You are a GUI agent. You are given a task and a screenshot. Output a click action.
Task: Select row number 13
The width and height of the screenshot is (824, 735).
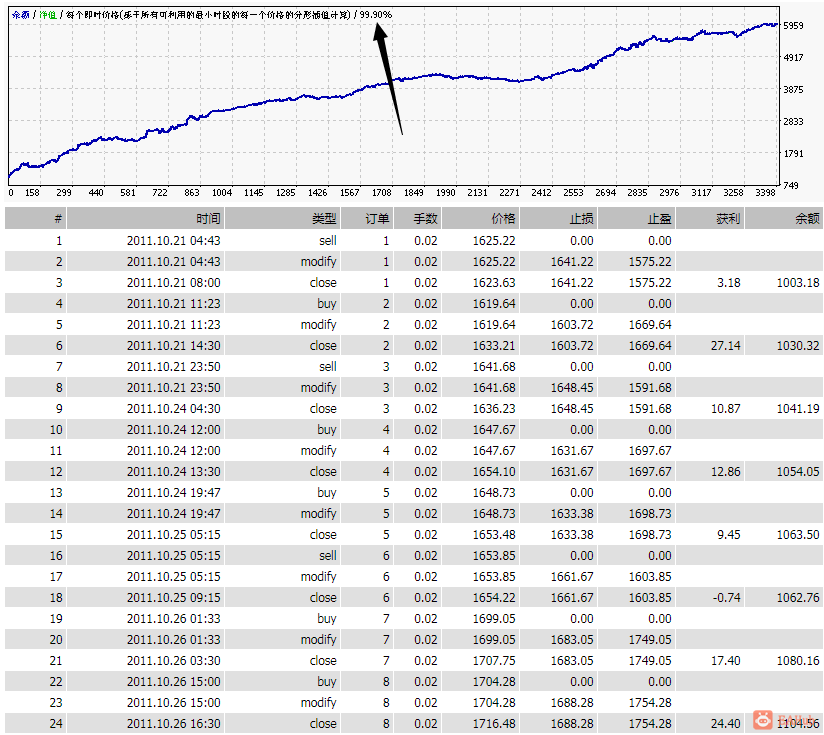tap(56, 493)
